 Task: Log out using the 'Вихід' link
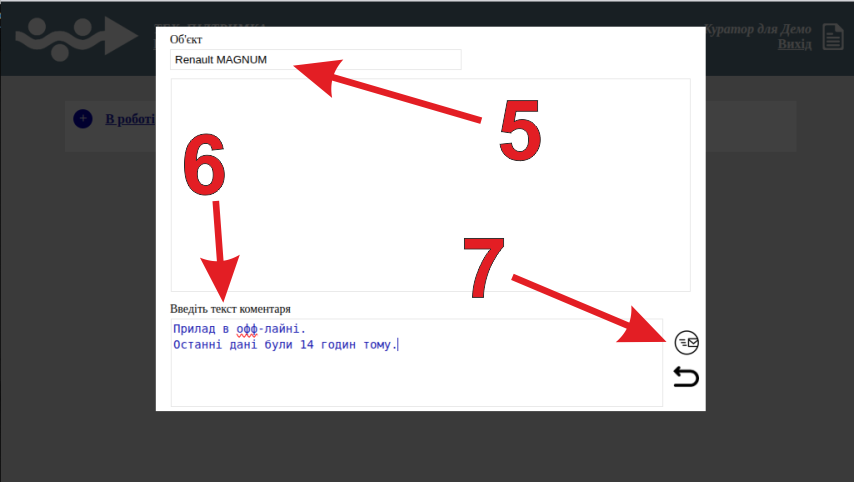(794, 45)
